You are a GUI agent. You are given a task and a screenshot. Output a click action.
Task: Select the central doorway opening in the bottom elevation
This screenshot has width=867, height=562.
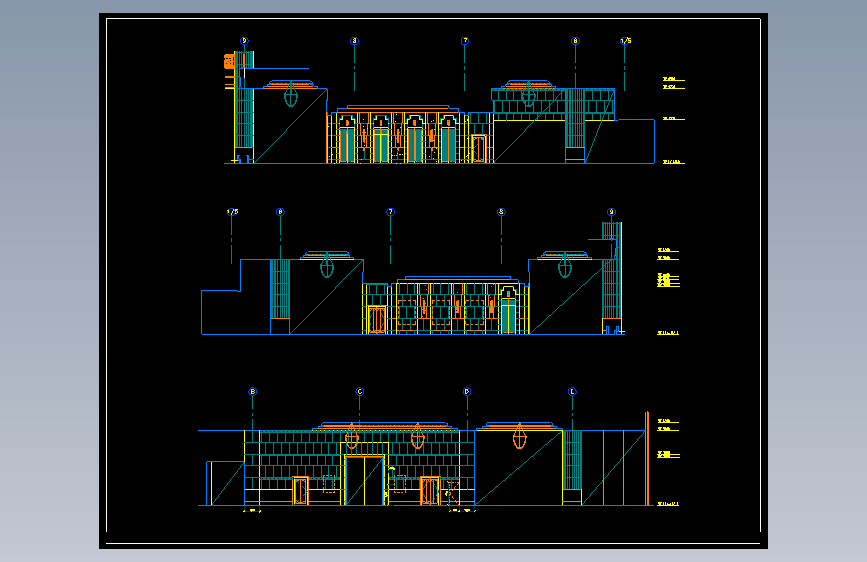pyautogui.click(x=364, y=481)
